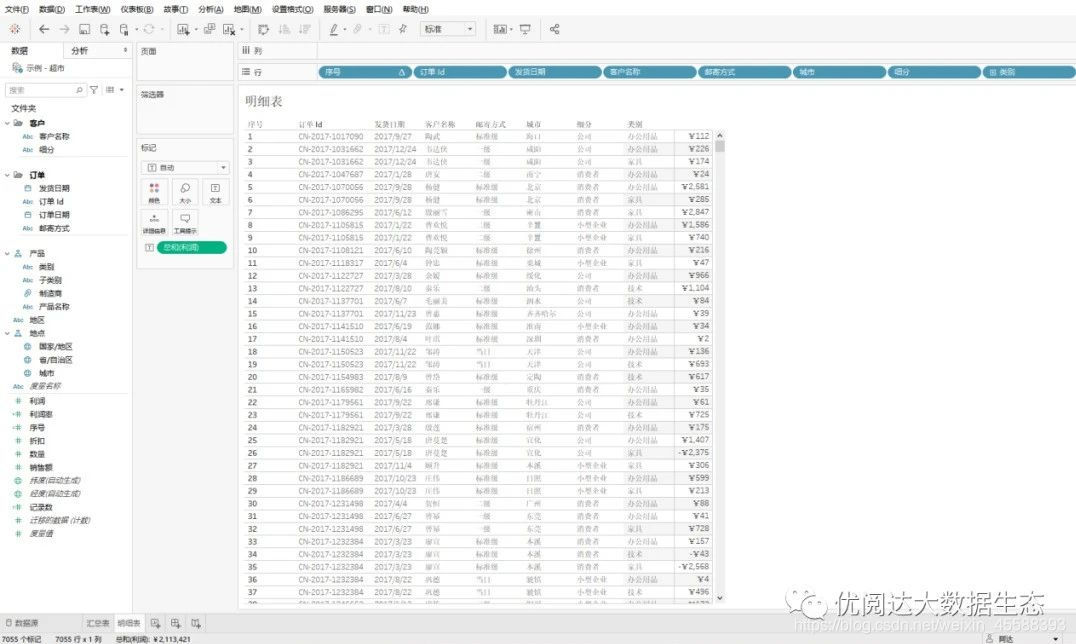Image resolution: width=1076 pixels, height=644 pixels.
Task: Click 大小 size button on marks card
Action: point(185,193)
